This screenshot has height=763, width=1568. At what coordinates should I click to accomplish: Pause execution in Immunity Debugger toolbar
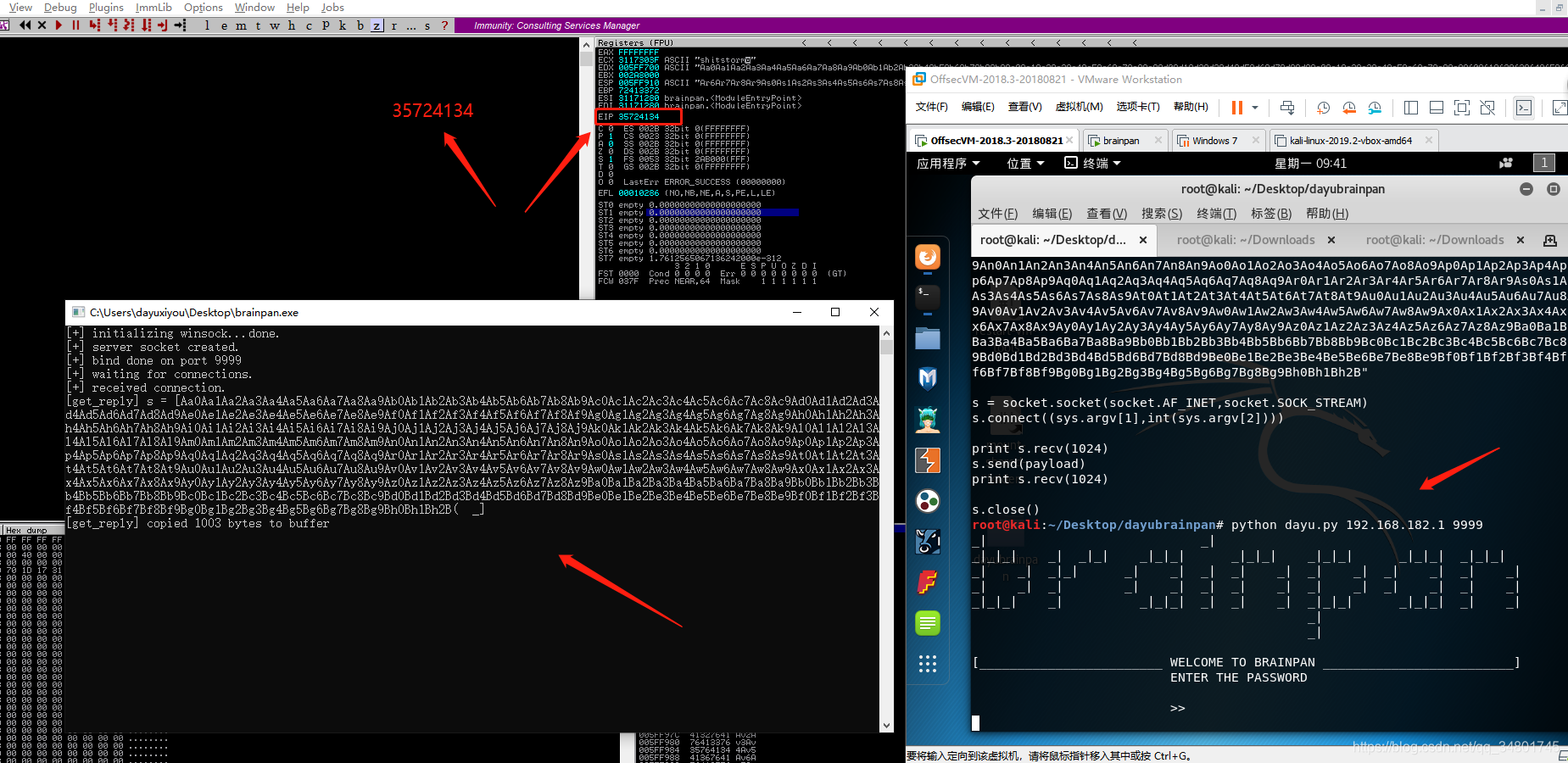pyautogui.click(x=75, y=25)
